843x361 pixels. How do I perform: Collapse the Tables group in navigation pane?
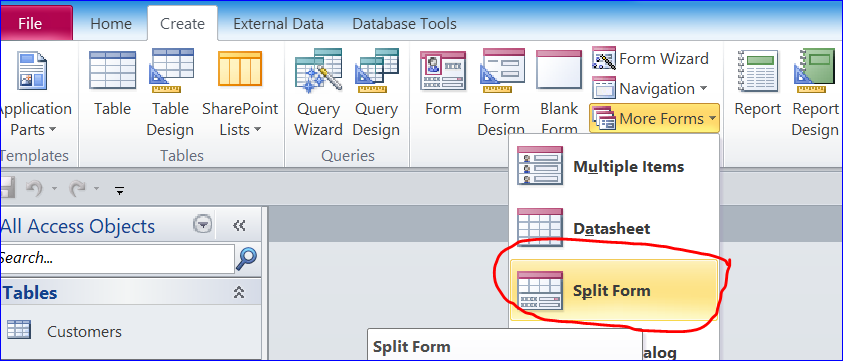pyautogui.click(x=239, y=293)
